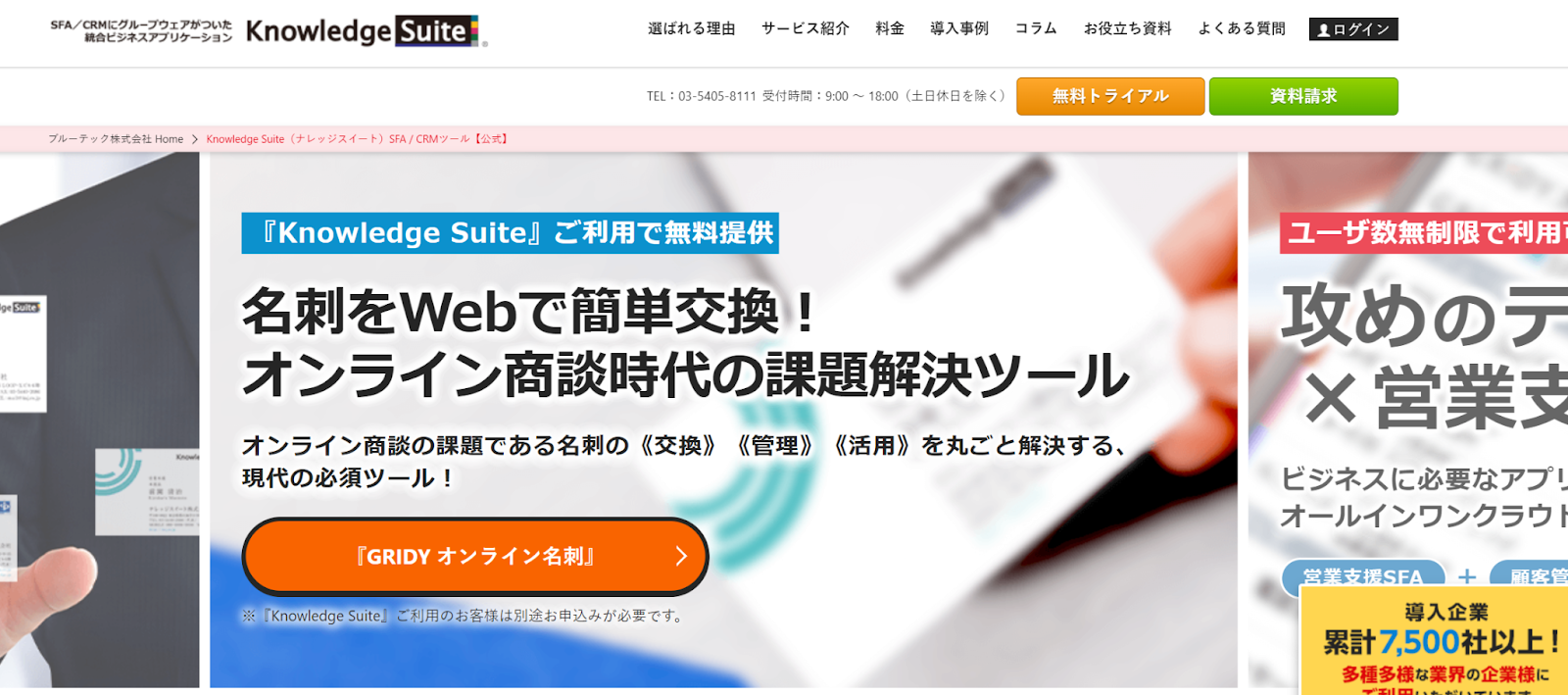
Task: Click the green 資料請求 button
Action: point(1303,96)
